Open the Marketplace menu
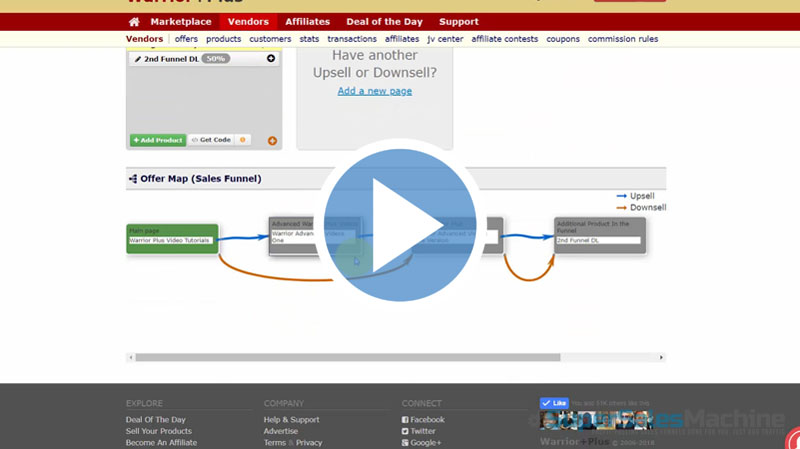The width and height of the screenshot is (800, 449). [x=180, y=22]
